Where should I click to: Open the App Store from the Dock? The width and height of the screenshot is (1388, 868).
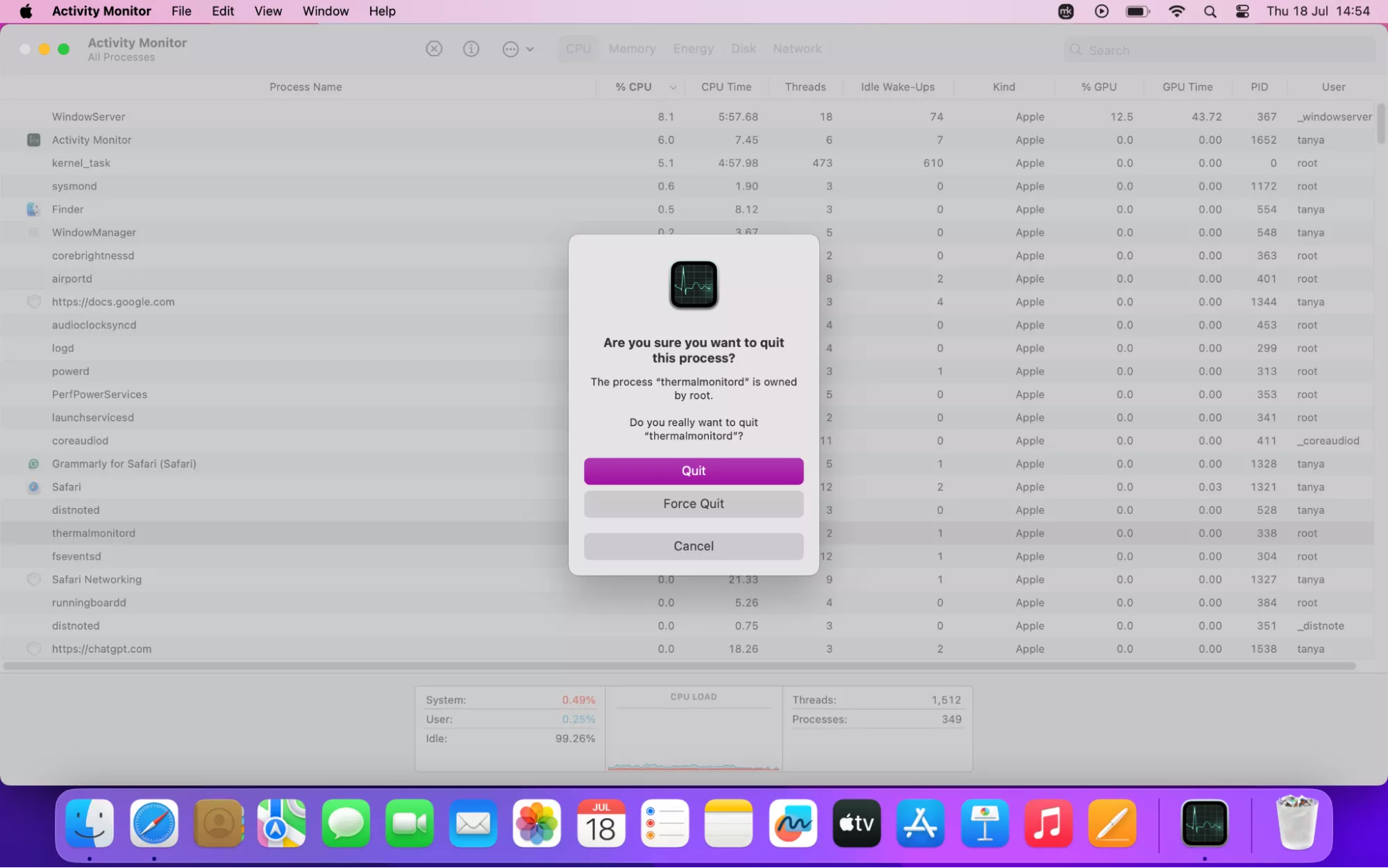pyautogui.click(x=920, y=824)
